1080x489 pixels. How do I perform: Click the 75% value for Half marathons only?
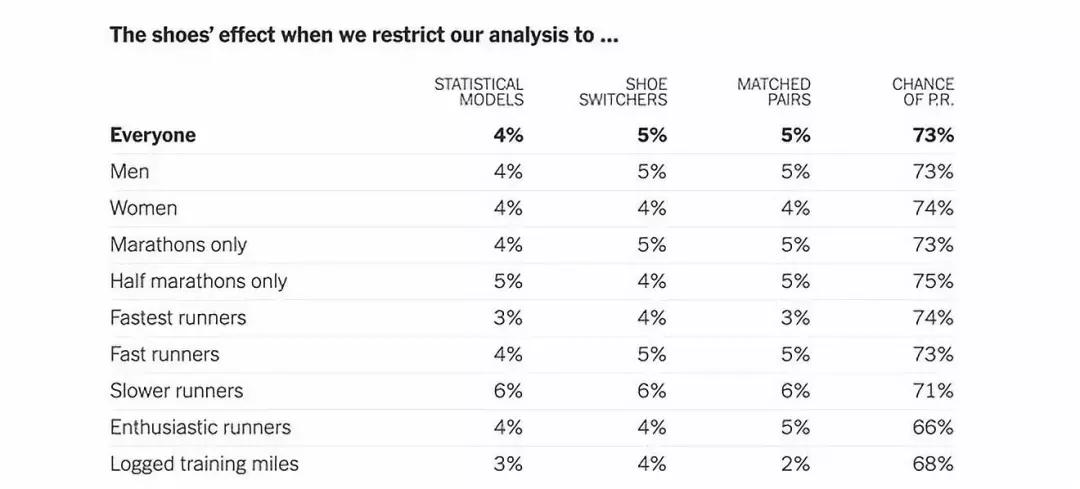pyautogui.click(x=933, y=281)
